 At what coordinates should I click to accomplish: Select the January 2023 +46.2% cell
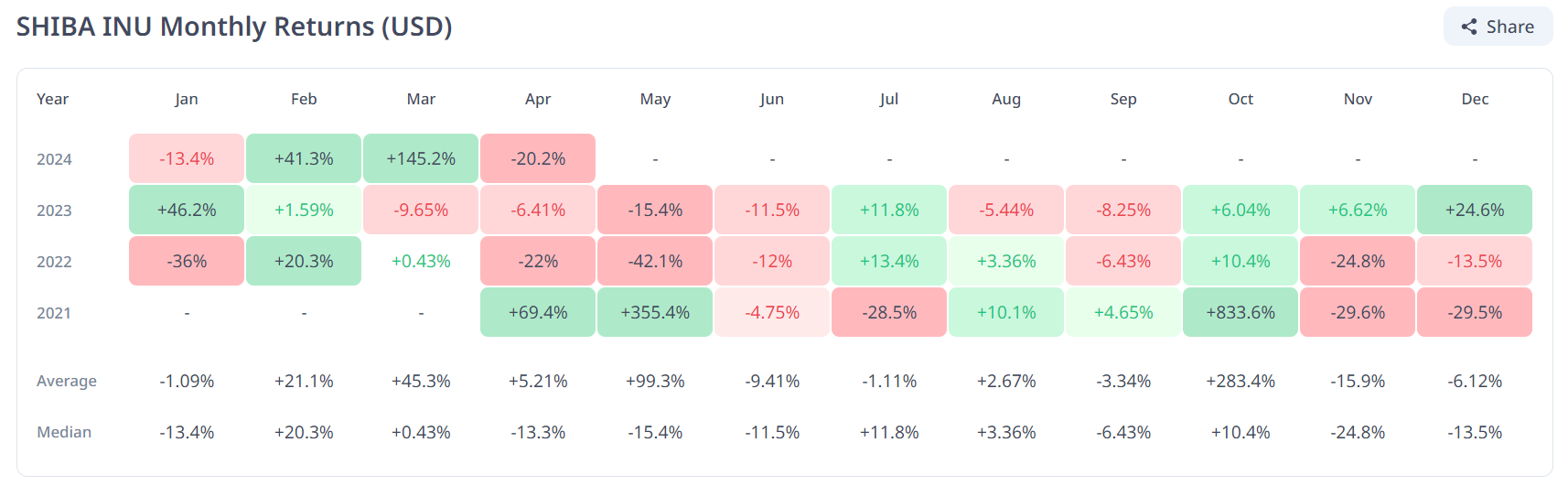(187, 210)
